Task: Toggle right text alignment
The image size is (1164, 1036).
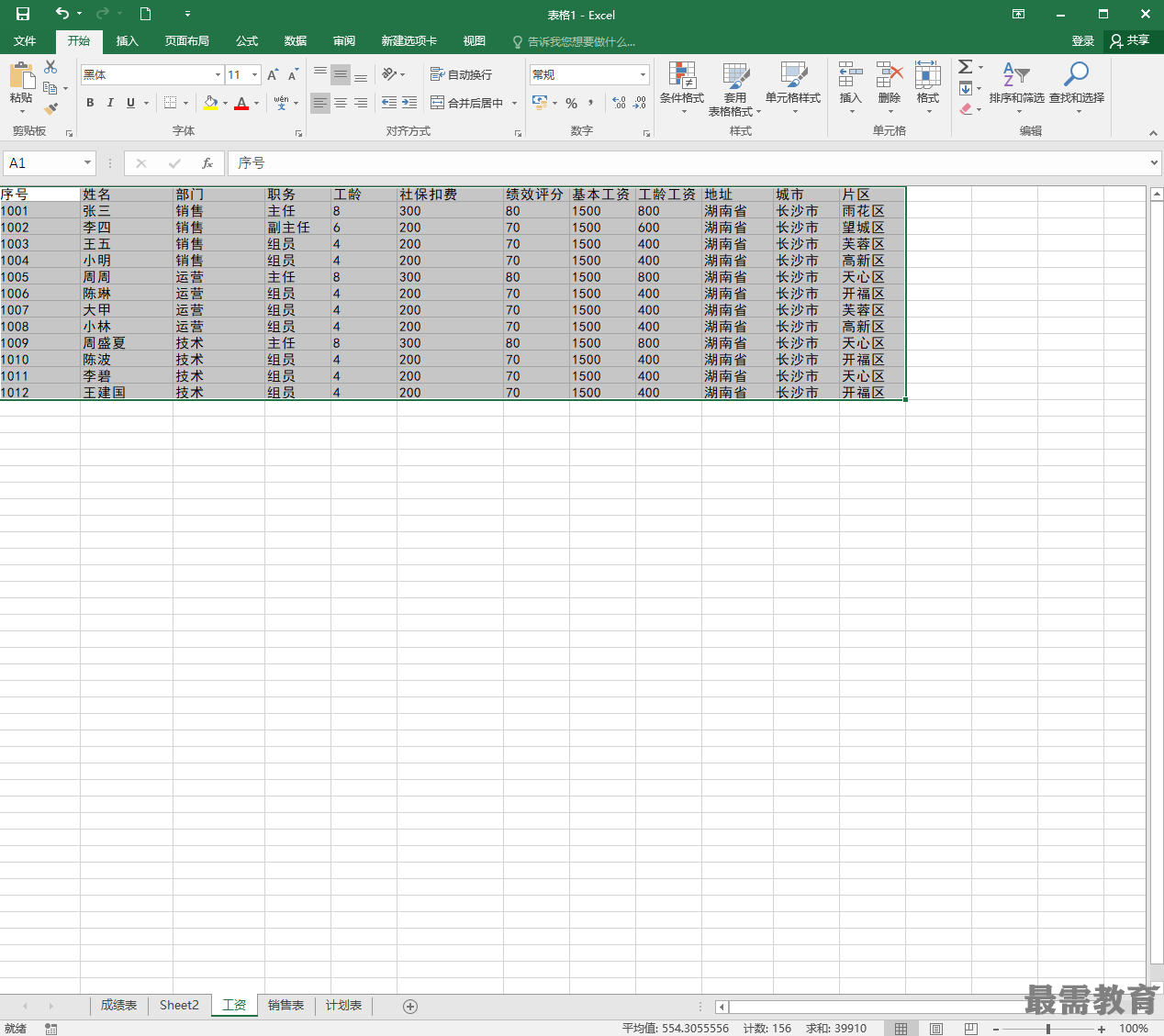Action: tap(361, 103)
